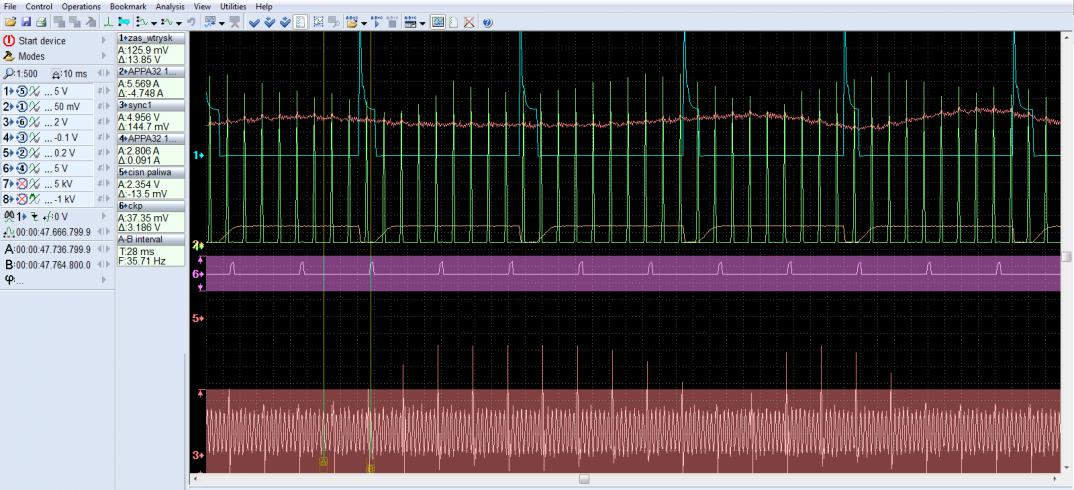1074x490 pixels.
Task: Click the red power Start device icon
Action: pos(9,41)
